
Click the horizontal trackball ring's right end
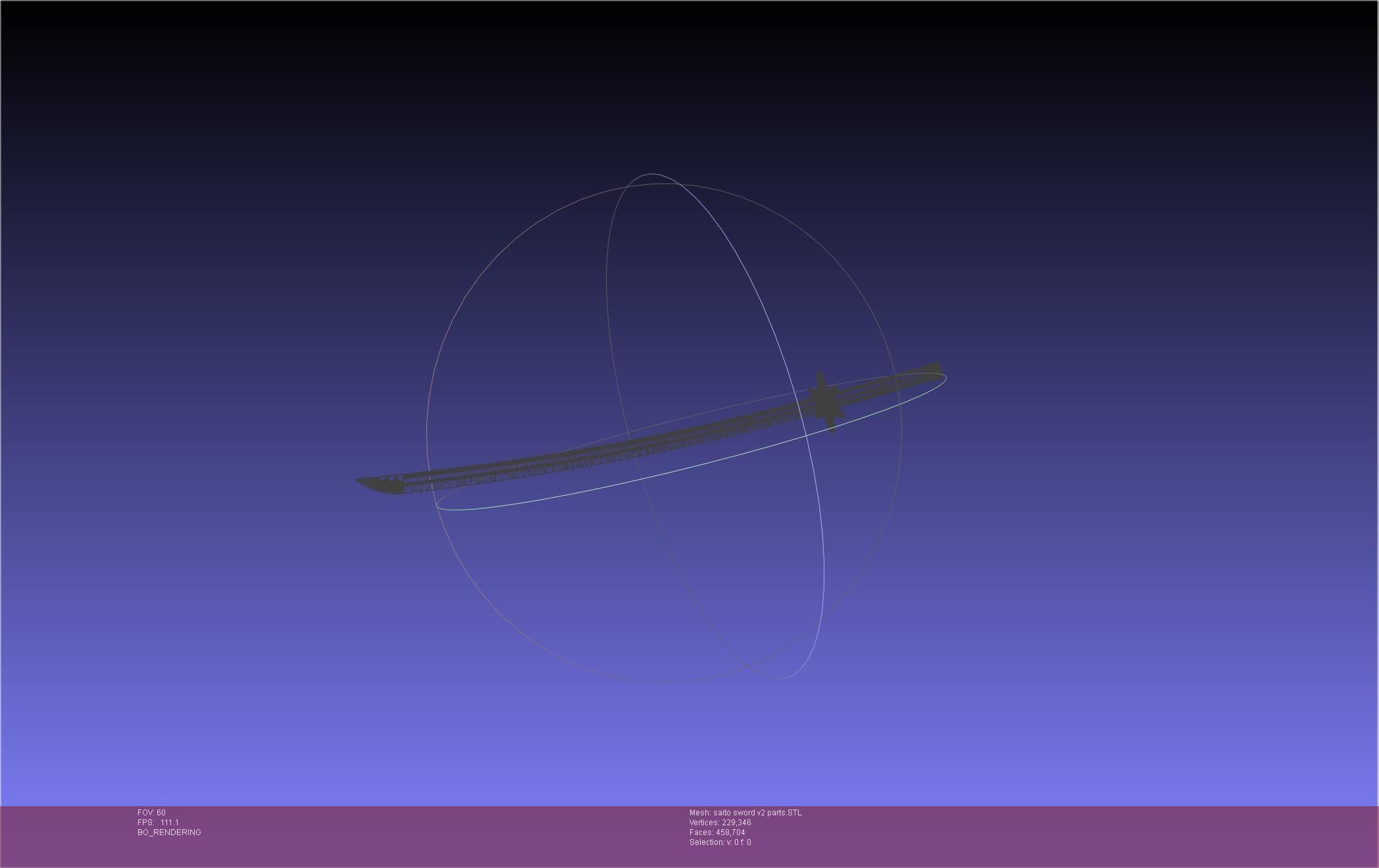pyautogui.click(x=945, y=378)
